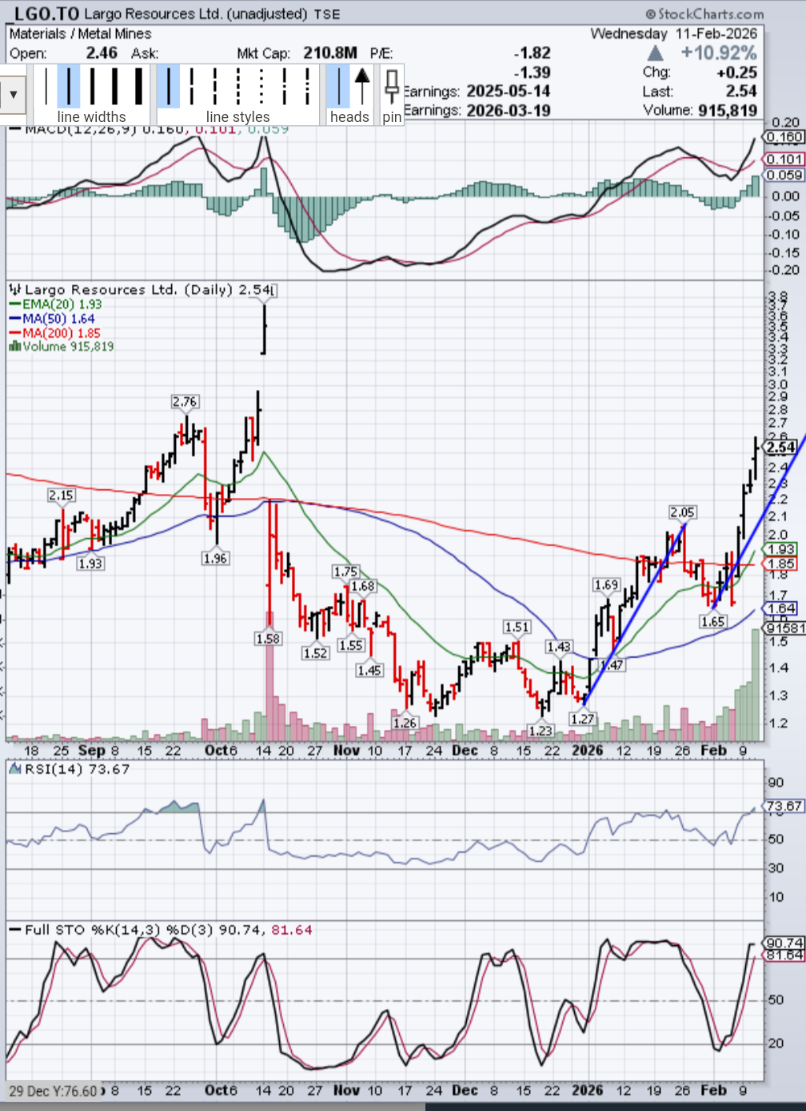Select the thinnest line width option
Screen dimensions: 806x1111
[46, 86]
